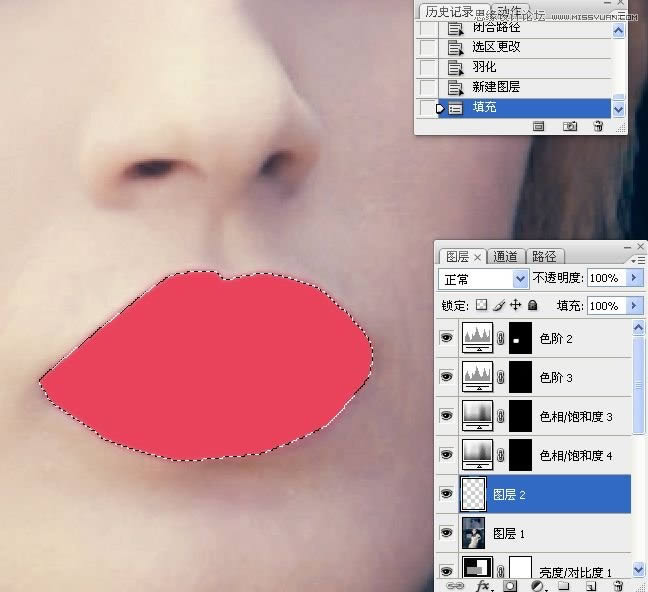Set history brush source at 羽化

(428, 67)
